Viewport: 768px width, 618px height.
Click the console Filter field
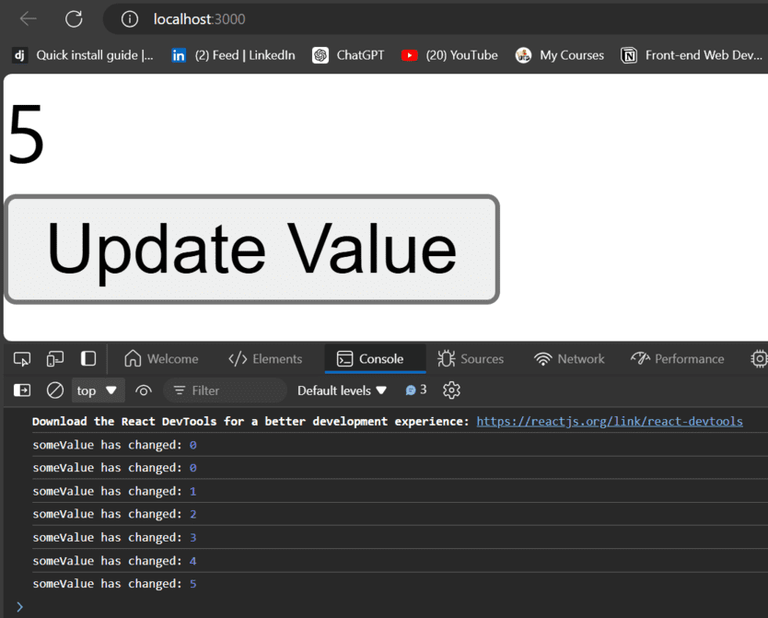pyautogui.click(x=225, y=390)
